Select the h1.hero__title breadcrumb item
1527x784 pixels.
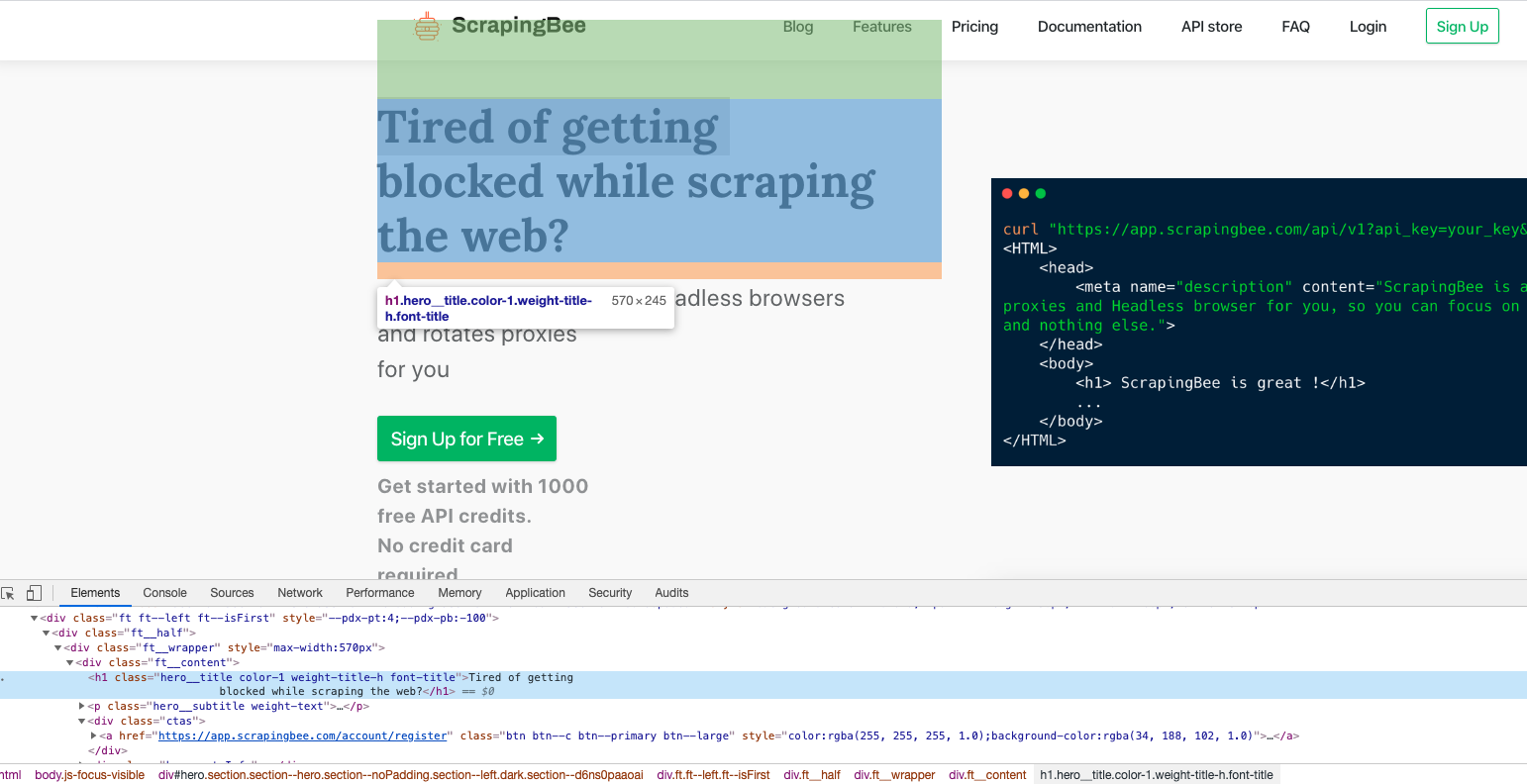click(1157, 774)
